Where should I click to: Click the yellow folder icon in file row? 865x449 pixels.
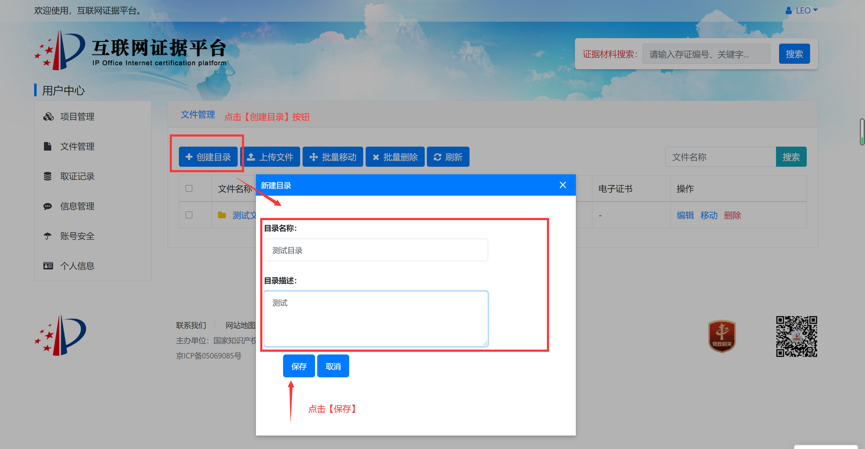(x=222, y=215)
